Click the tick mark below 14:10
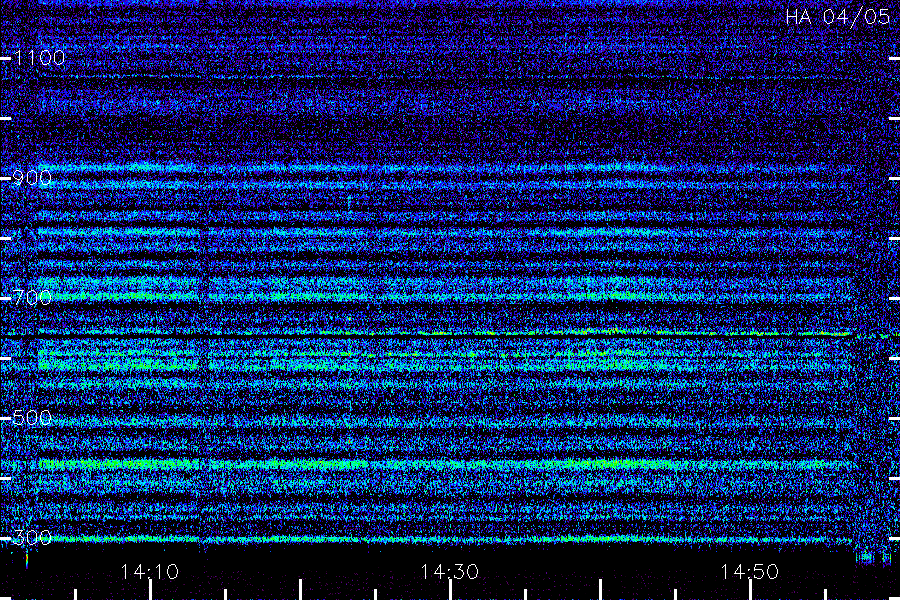This screenshot has height=600, width=900. point(150,590)
